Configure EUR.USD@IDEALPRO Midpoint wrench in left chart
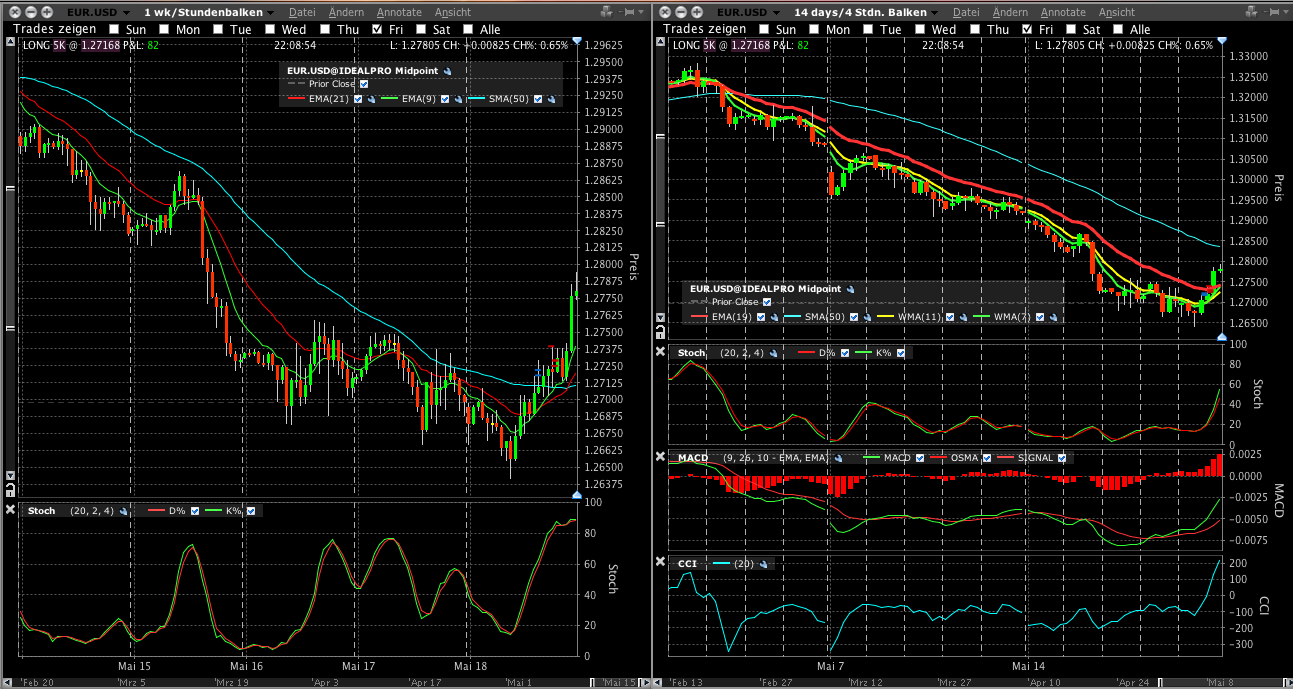The image size is (1293, 689). 447,71
